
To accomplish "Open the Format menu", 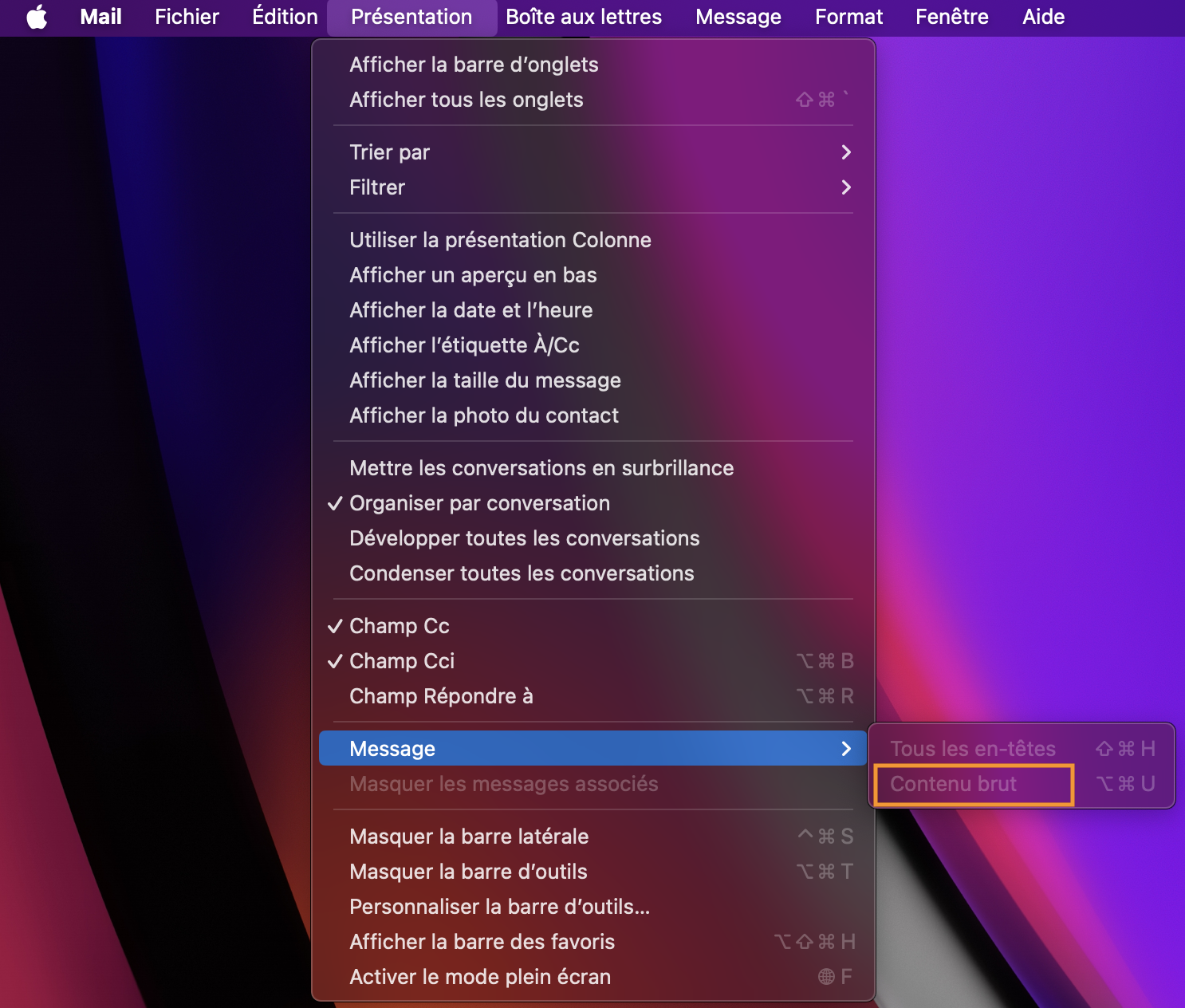I will 848,17.
